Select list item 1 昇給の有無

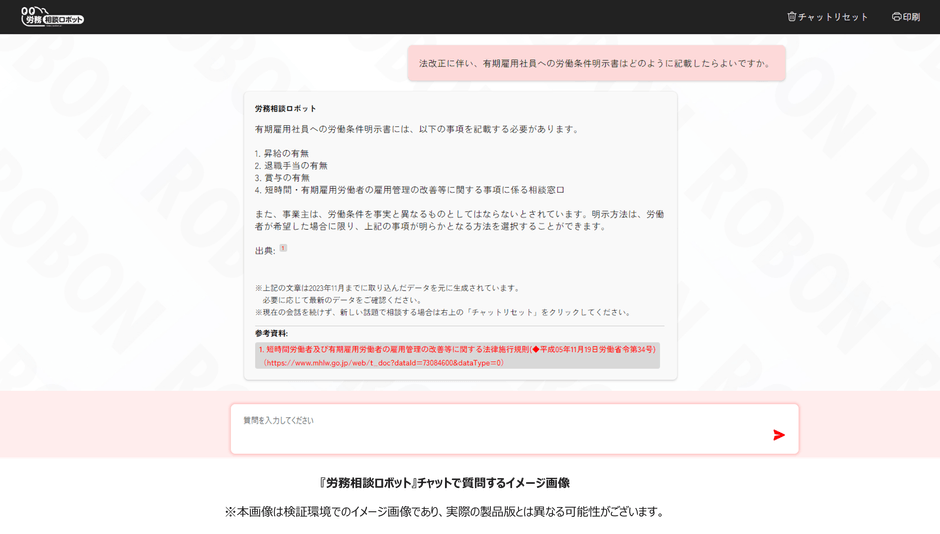tap(282, 153)
